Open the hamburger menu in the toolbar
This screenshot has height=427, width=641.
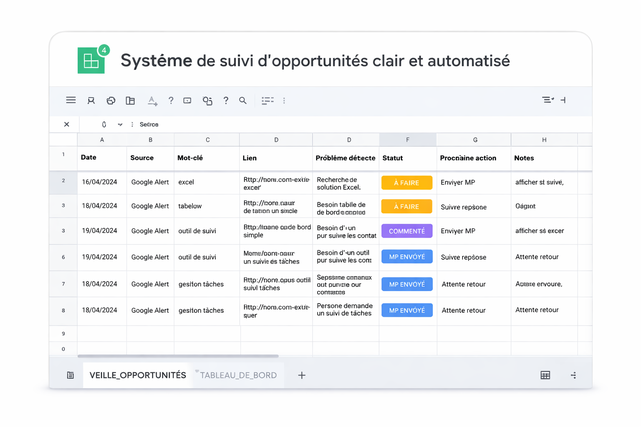(x=71, y=101)
